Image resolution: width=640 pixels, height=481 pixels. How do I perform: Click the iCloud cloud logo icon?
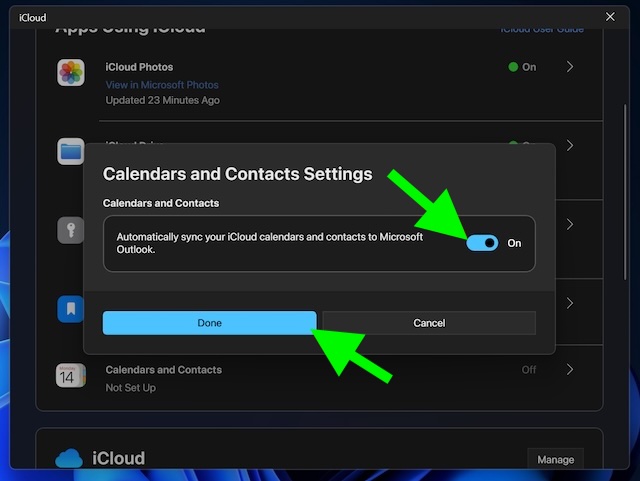pos(69,458)
